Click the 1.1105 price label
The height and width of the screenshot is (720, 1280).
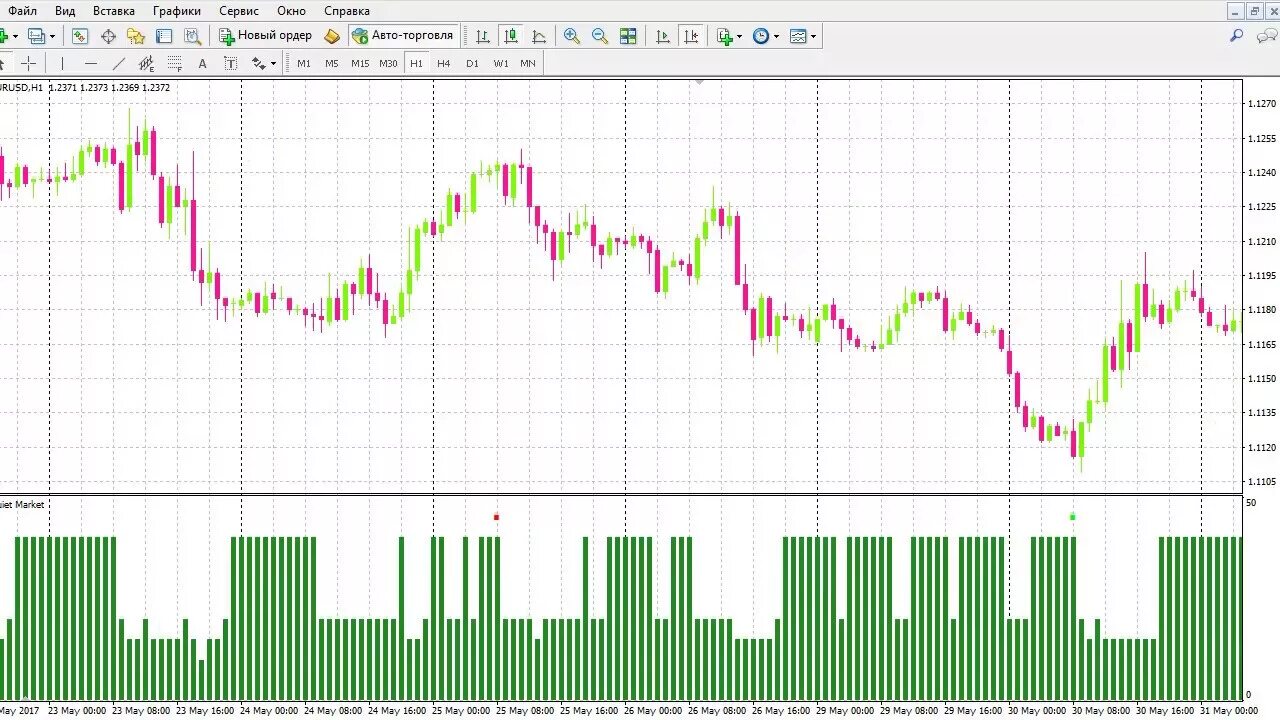pyautogui.click(x=1260, y=482)
